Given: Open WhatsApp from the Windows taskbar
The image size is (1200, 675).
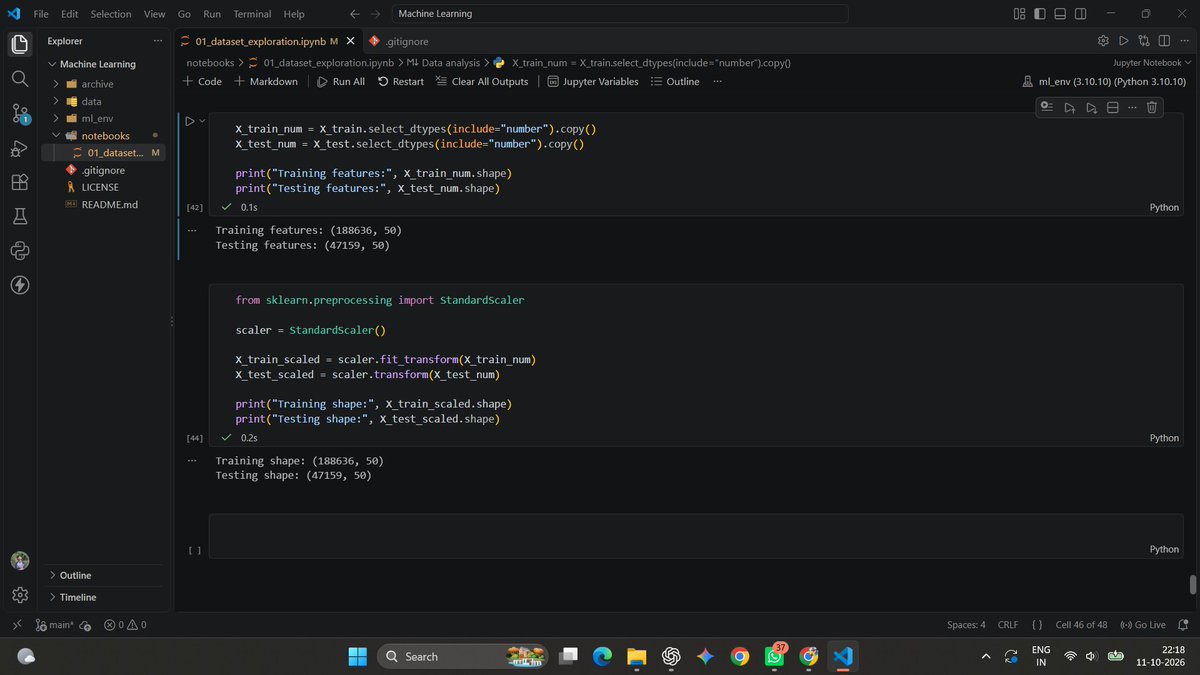Looking at the screenshot, I should click(774, 656).
